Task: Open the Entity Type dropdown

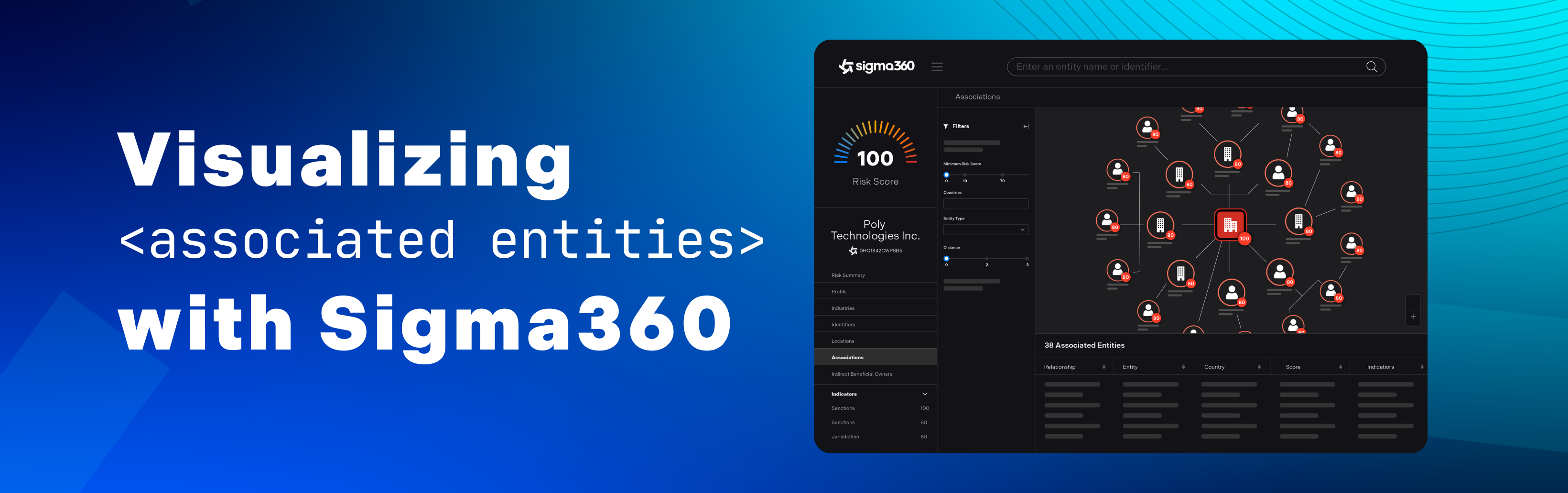Action: tap(985, 230)
